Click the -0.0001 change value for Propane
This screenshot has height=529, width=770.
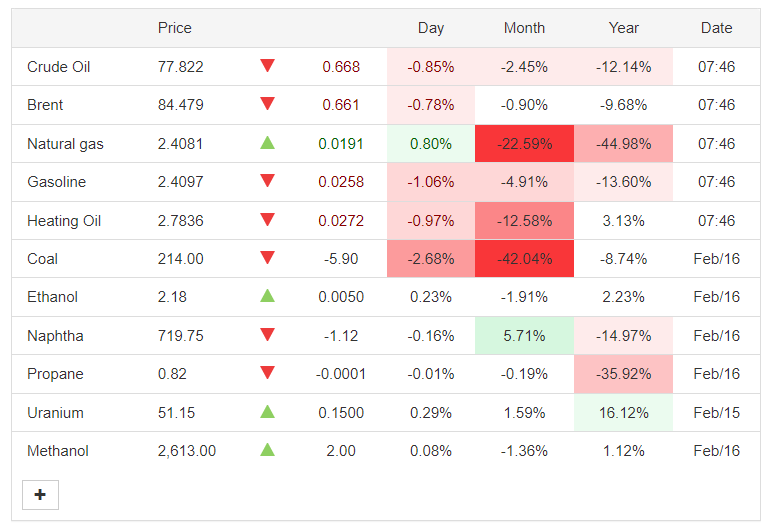pyautogui.click(x=341, y=374)
